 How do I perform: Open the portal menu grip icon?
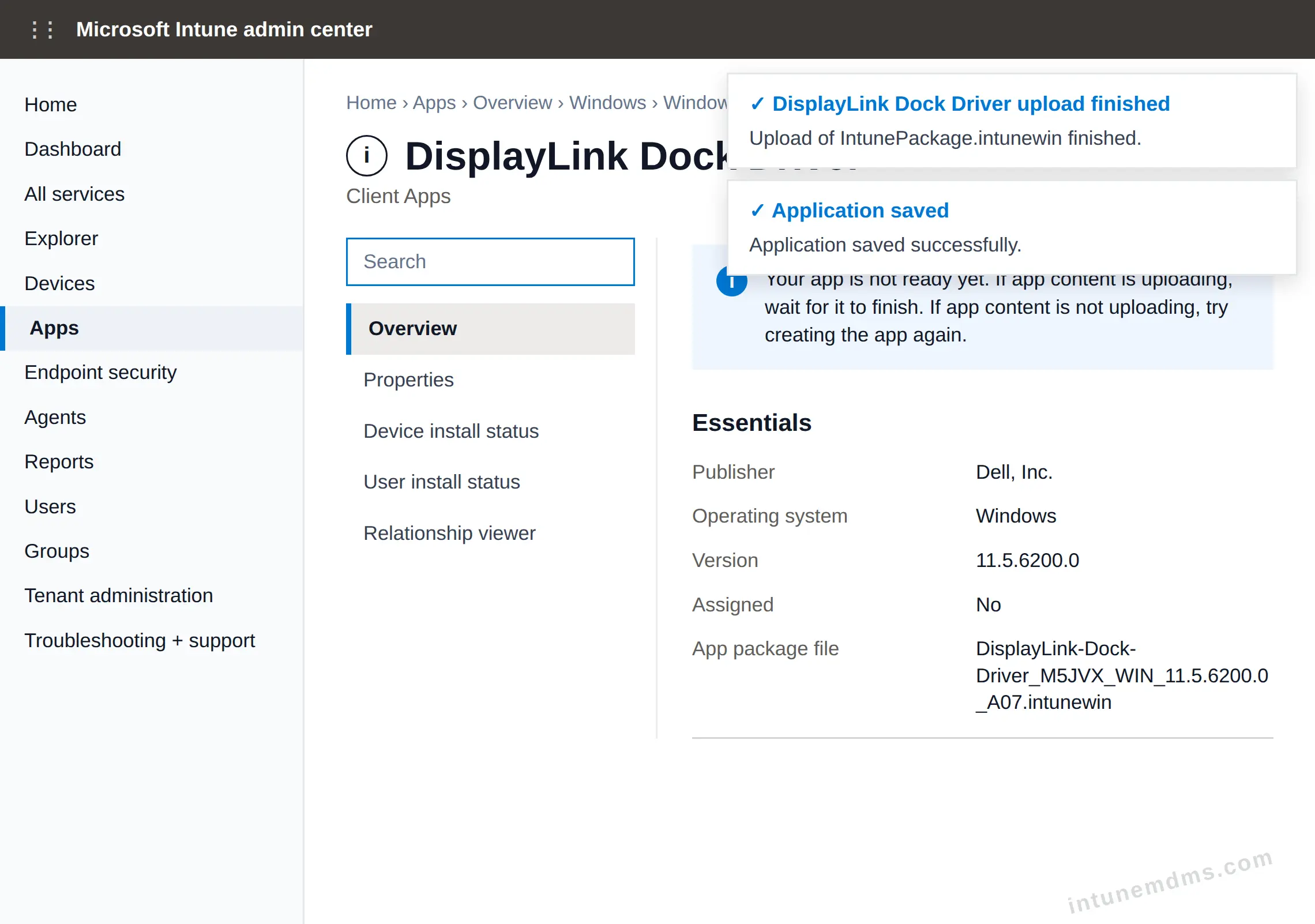tap(42, 29)
